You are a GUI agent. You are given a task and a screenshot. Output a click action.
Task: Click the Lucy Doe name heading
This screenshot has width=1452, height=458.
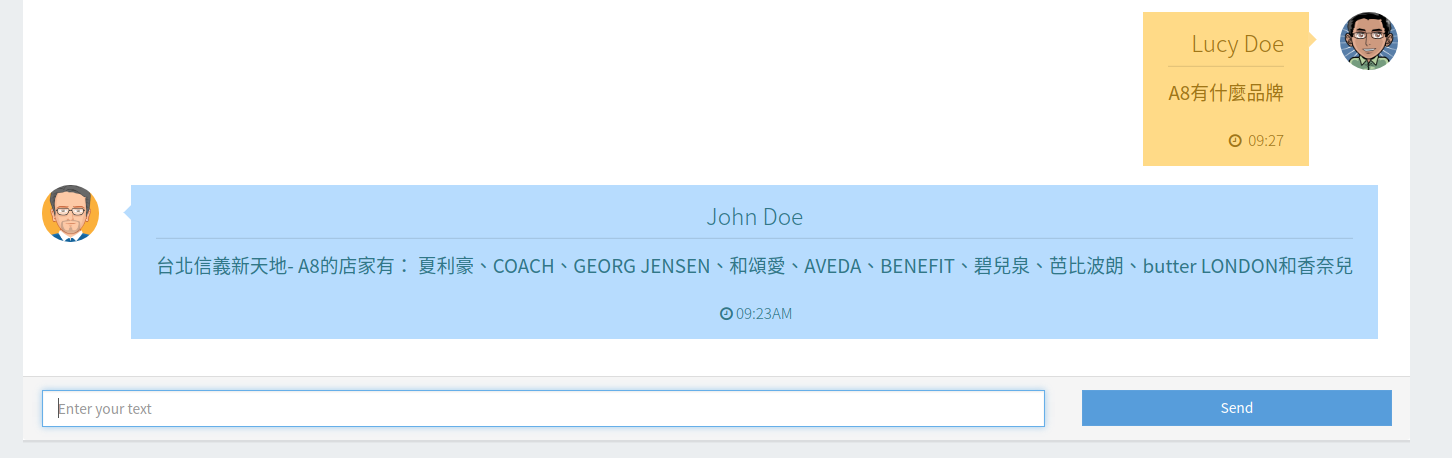pyautogui.click(x=1237, y=44)
